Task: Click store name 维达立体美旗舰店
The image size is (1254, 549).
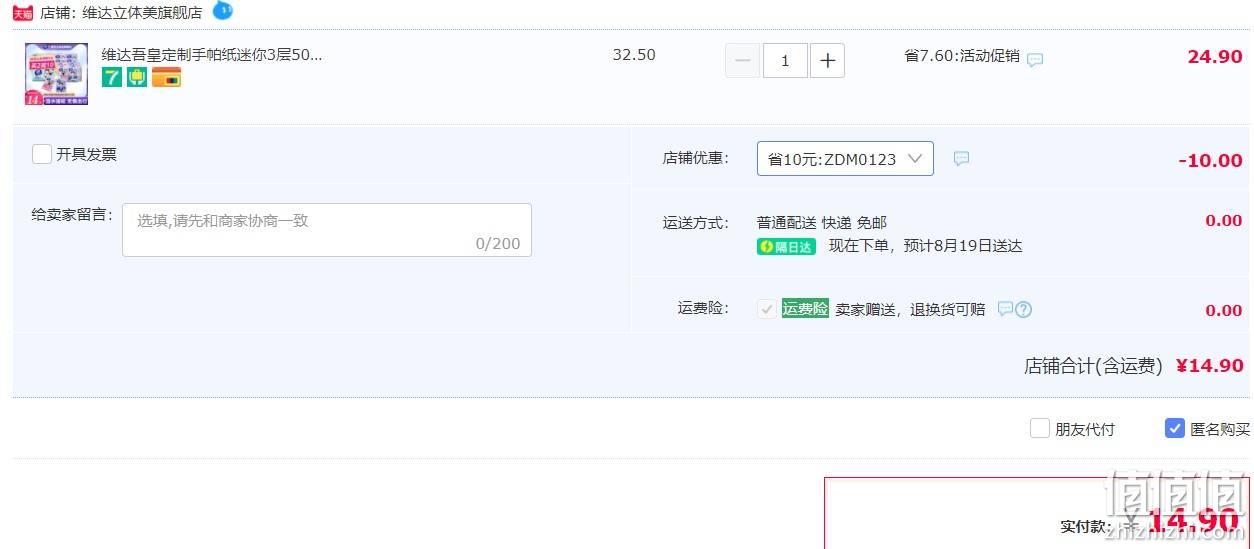Action: [x=140, y=13]
